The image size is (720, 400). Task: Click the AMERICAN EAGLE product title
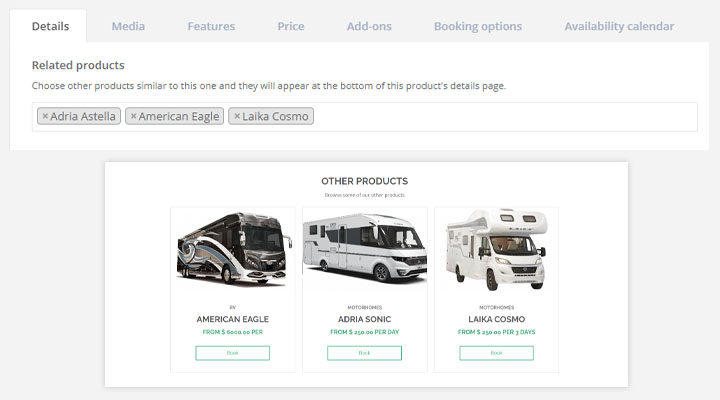pos(232,319)
